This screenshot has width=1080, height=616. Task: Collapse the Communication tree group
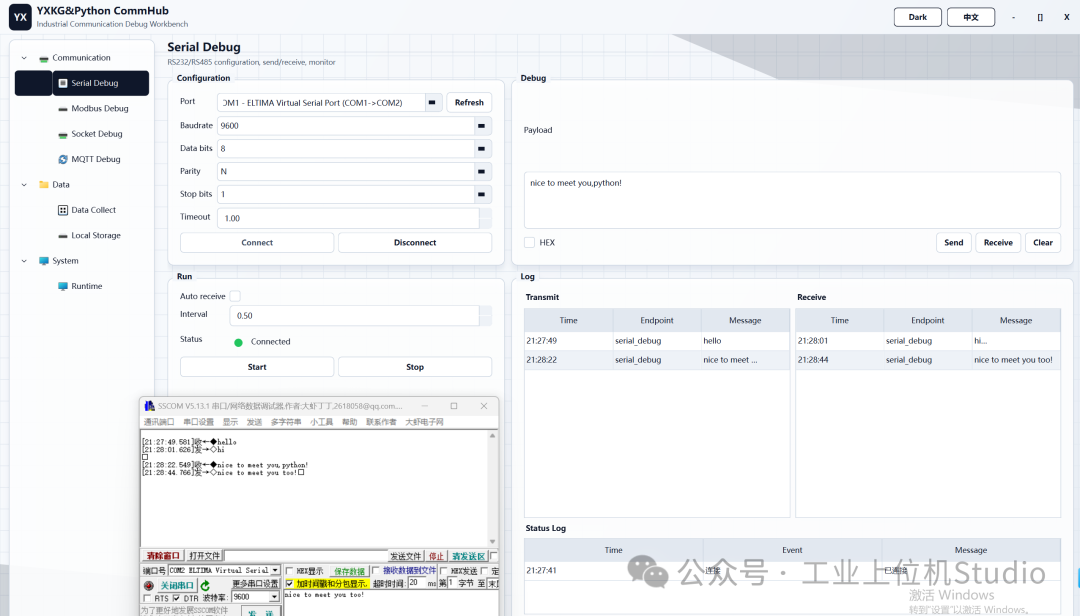coord(24,58)
